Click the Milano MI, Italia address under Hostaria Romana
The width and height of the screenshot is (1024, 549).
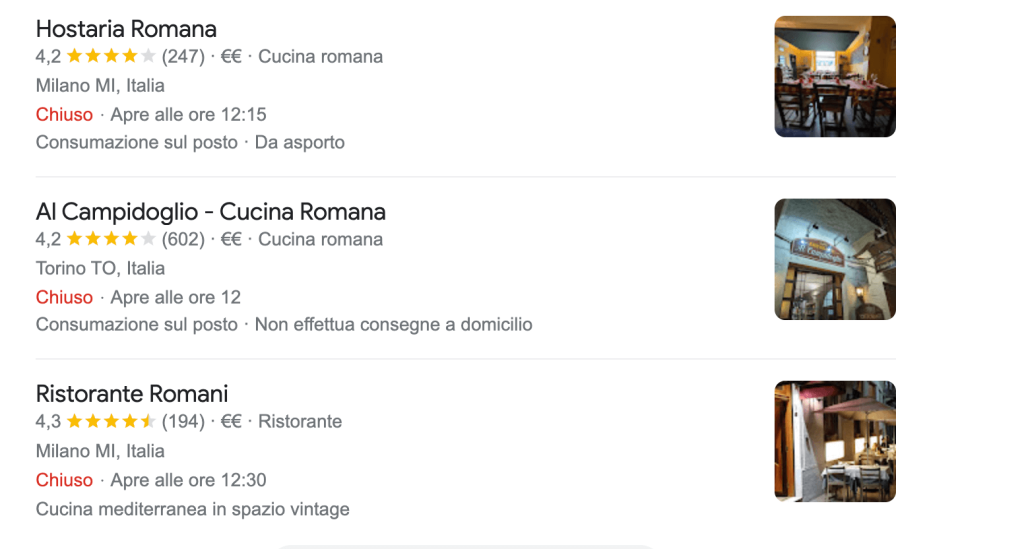(x=100, y=86)
